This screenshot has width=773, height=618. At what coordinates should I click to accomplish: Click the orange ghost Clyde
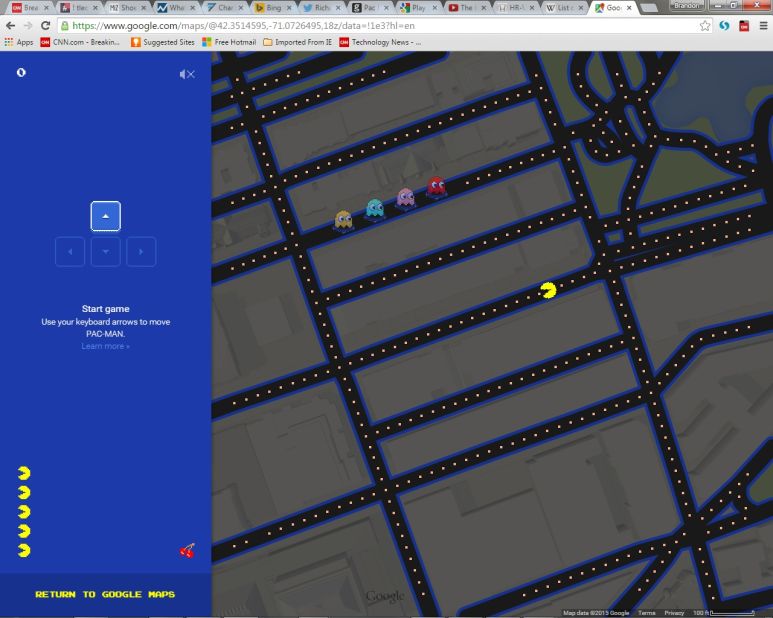(x=344, y=220)
